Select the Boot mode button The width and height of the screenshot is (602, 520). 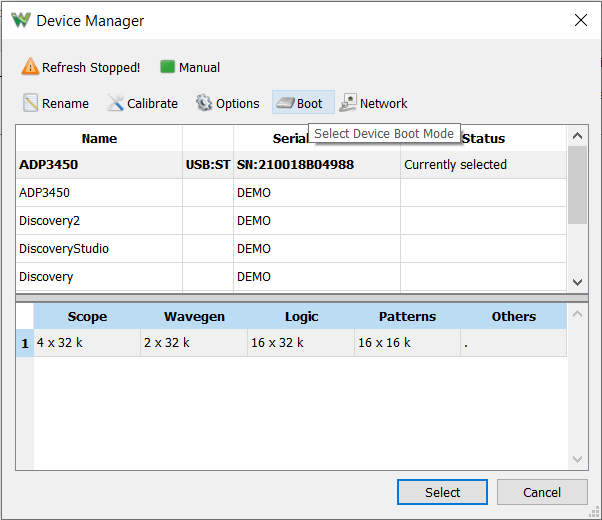click(303, 102)
